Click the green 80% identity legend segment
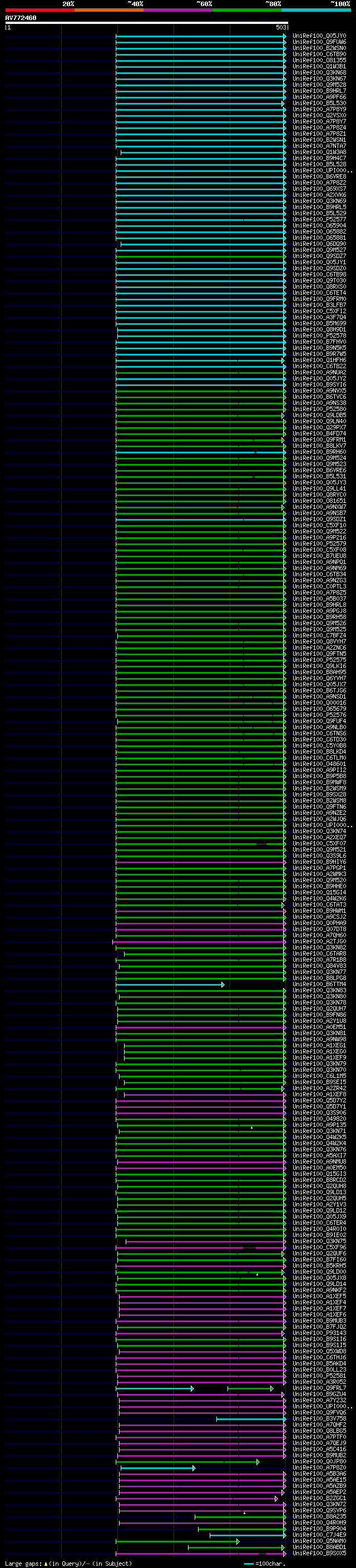This screenshot has width=356, height=1568. (x=247, y=10)
